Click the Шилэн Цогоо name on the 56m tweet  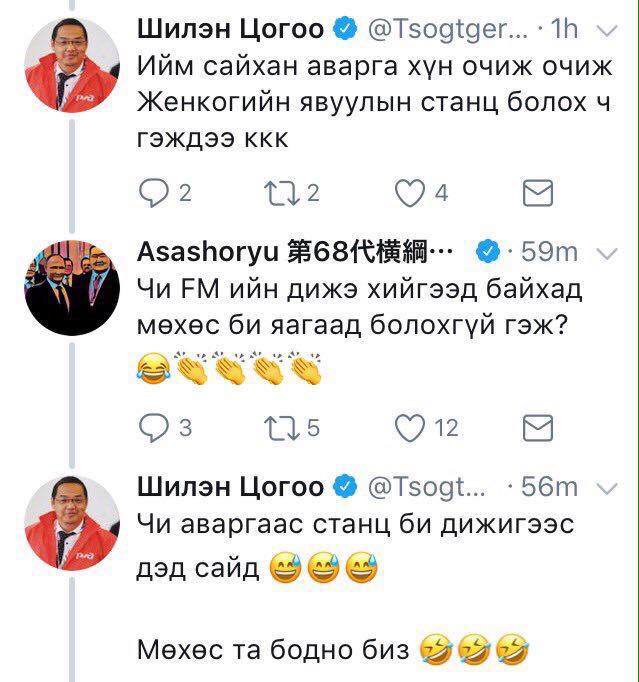[230, 487]
